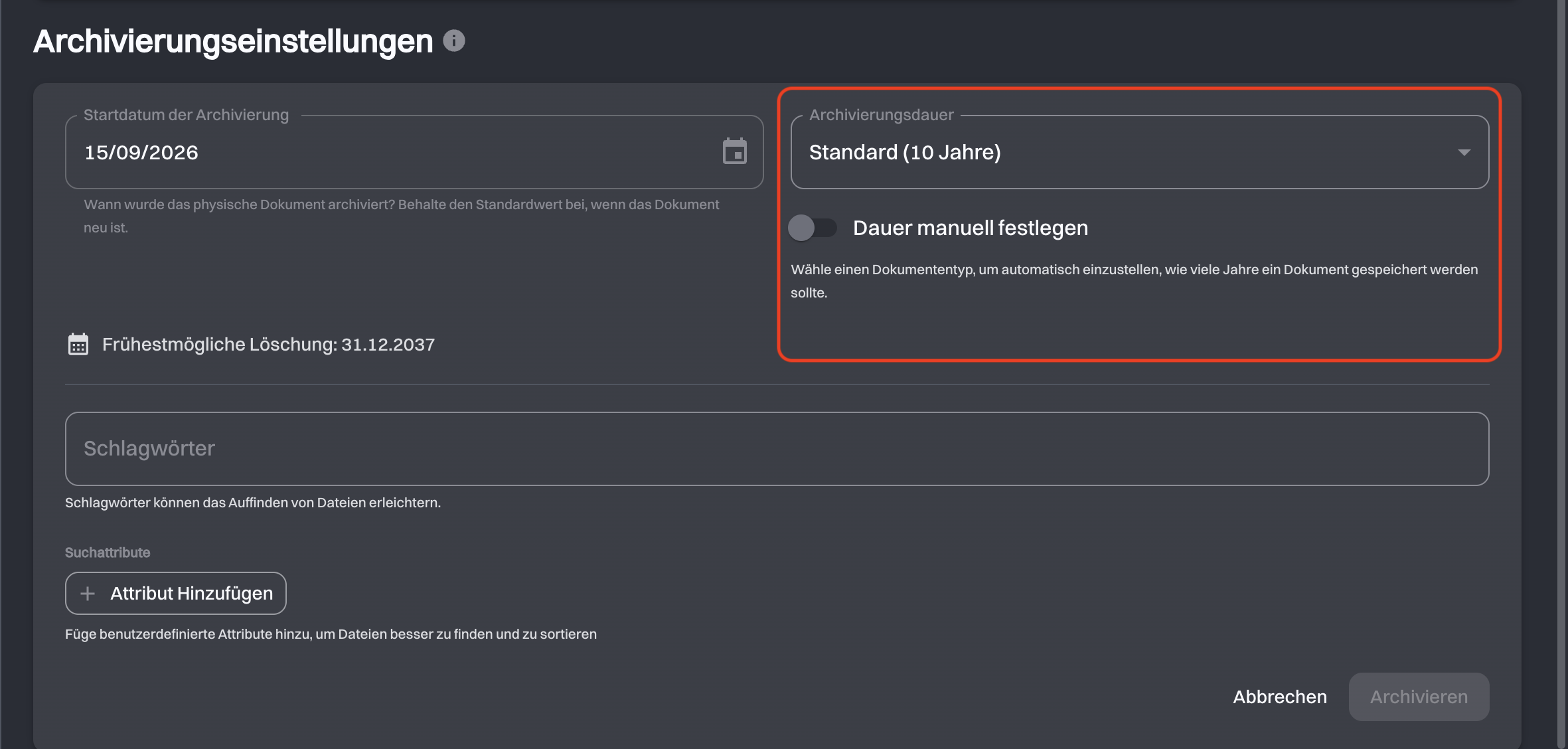Click the plus icon in Attribut Hinzufügen
The image size is (1568, 749).
[88, 593]
